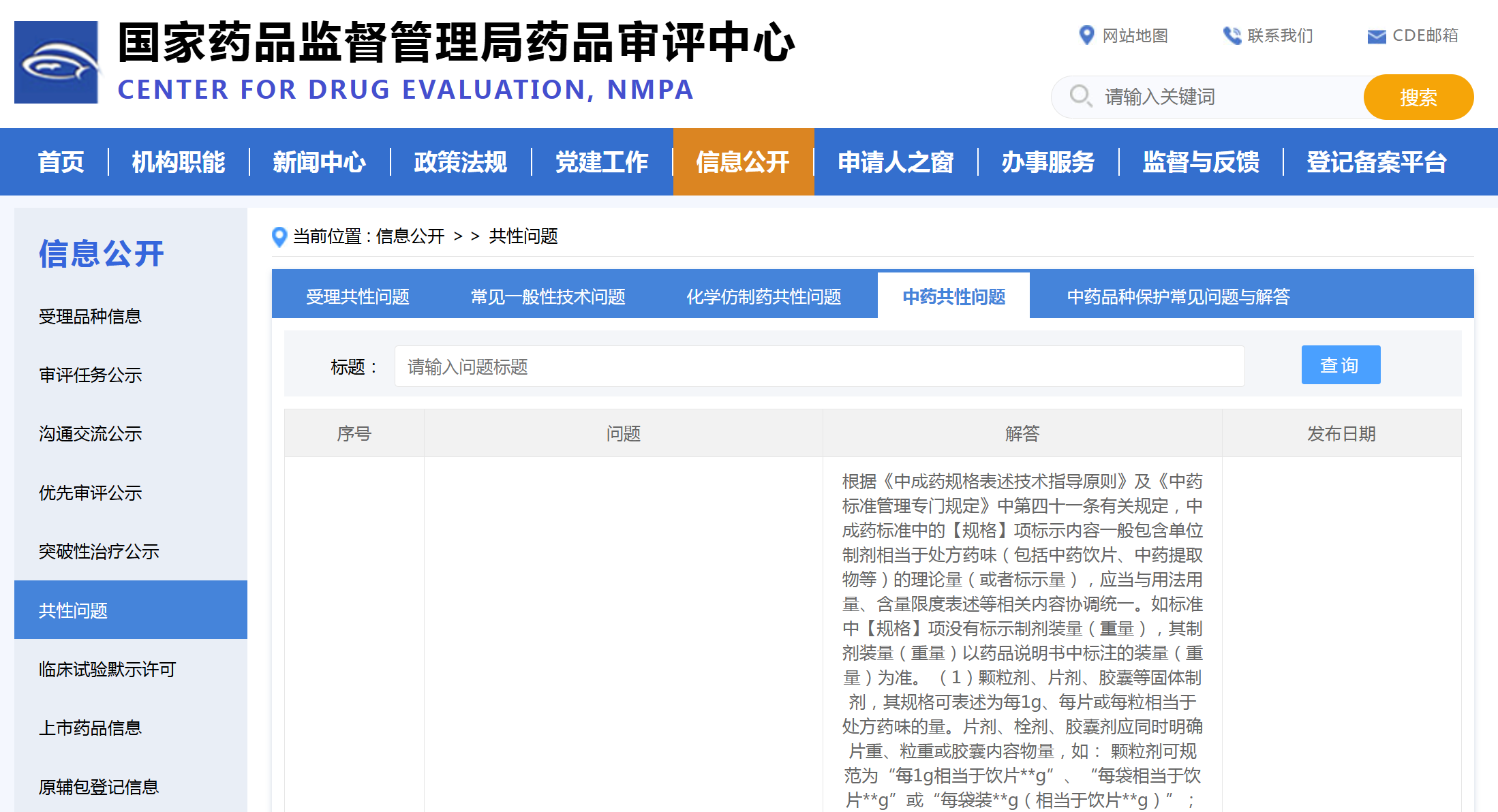Open 办事服务 navigation item
1498x812 pixels.
coord(1048,162)
